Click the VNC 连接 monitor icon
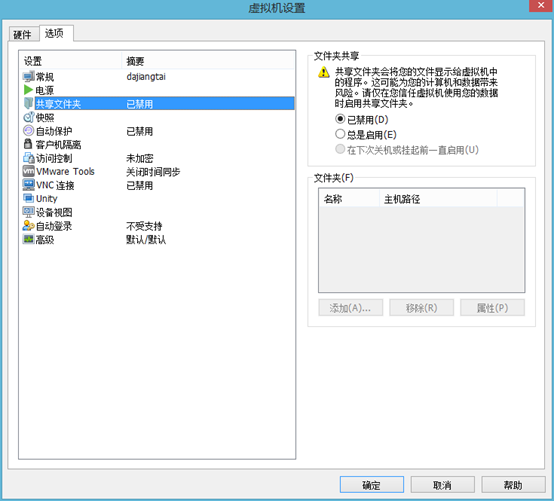The height and width of the screenshot is (501, 554). pyautogui.click(x=28, y=185)
